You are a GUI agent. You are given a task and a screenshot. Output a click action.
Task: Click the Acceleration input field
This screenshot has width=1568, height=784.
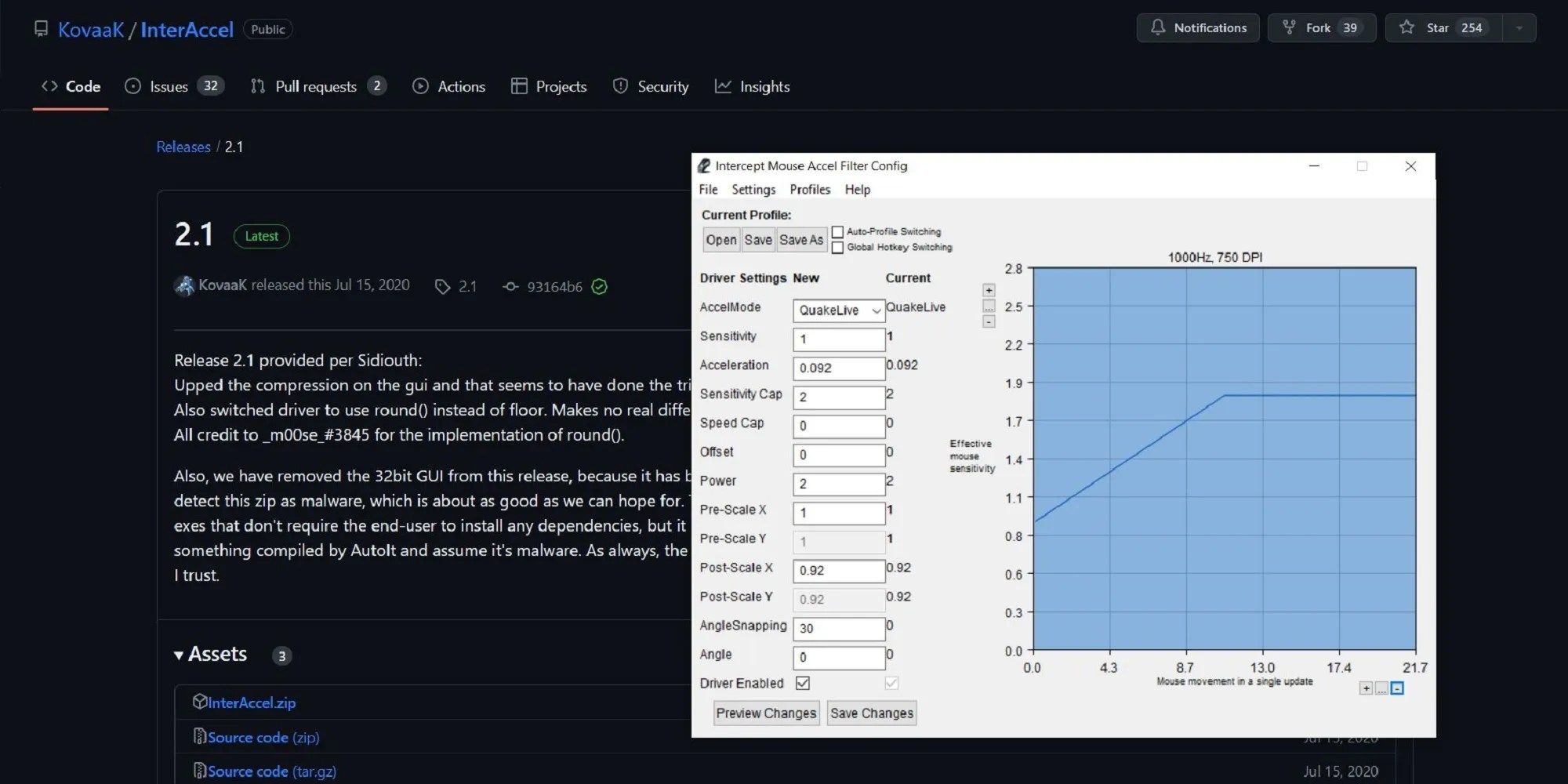pyautogui.click(x=839, y=368)
